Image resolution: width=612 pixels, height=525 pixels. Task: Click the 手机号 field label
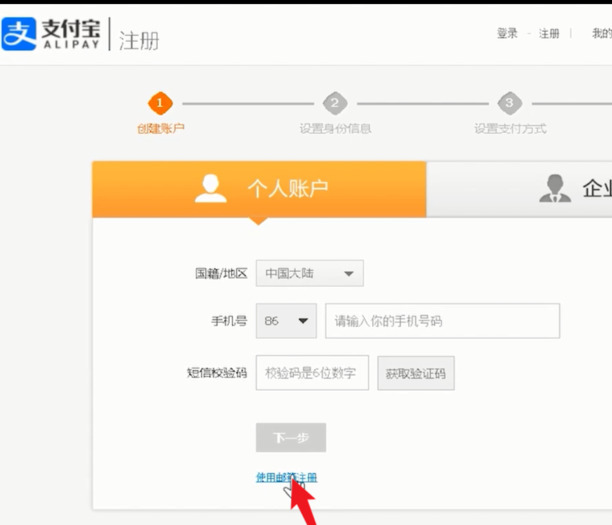click(x=229, y=321)
